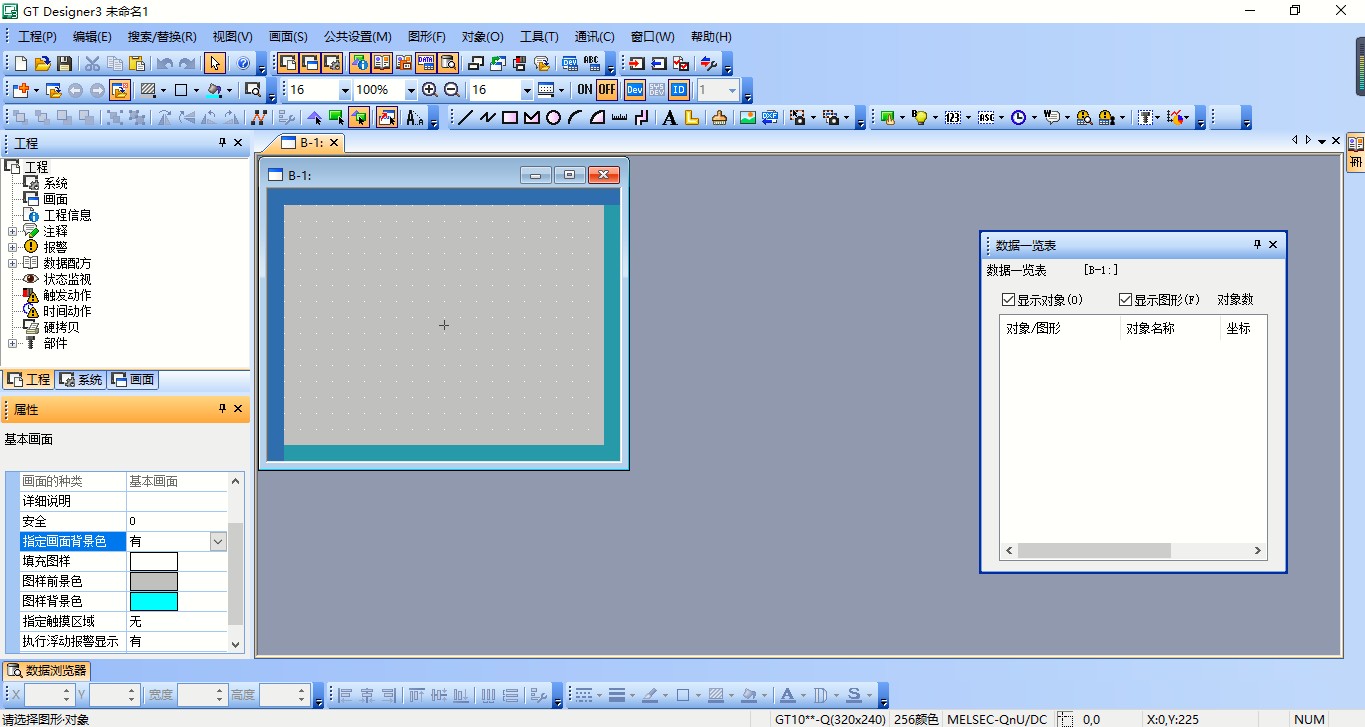Select the rectangle drawing tool

(x=510, y=118)
